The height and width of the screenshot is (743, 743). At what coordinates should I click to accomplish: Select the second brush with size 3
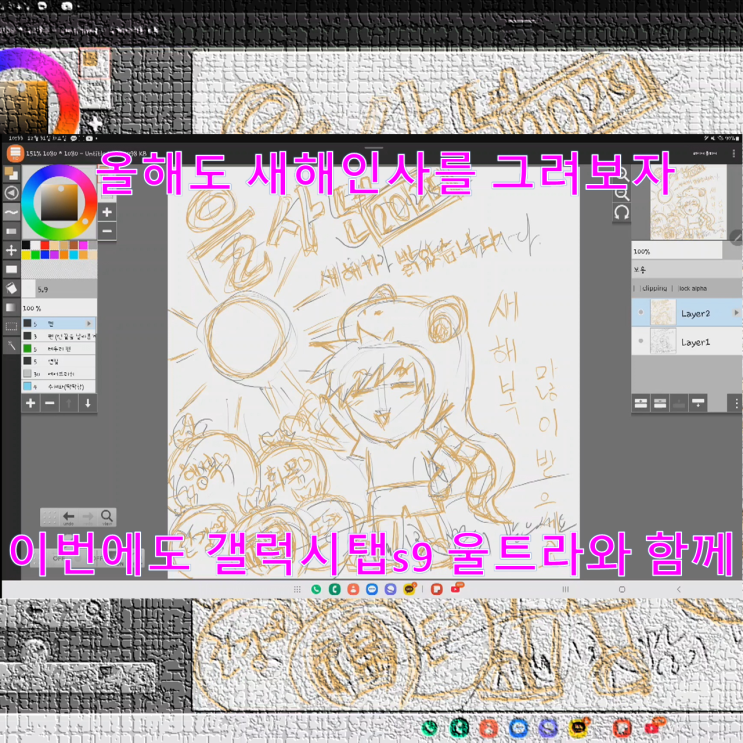(59, 336)
